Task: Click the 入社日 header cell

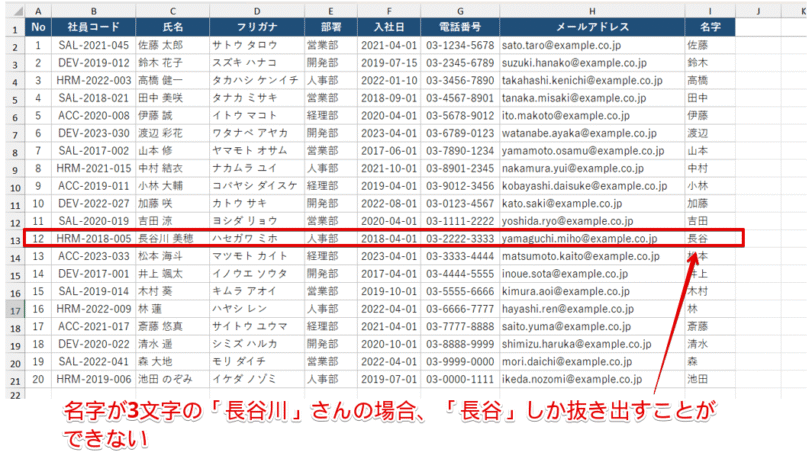Action: coord(389,27)
